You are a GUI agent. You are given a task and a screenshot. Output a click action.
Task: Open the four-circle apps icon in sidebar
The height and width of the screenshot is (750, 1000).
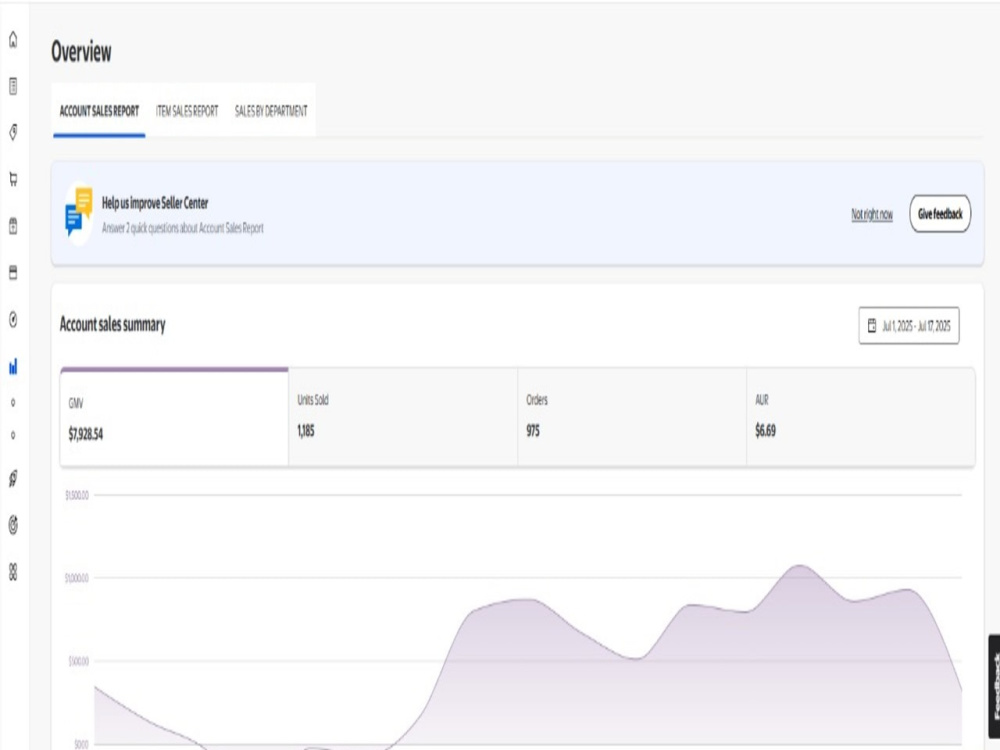pyautogui.click(x=13, y=572)
